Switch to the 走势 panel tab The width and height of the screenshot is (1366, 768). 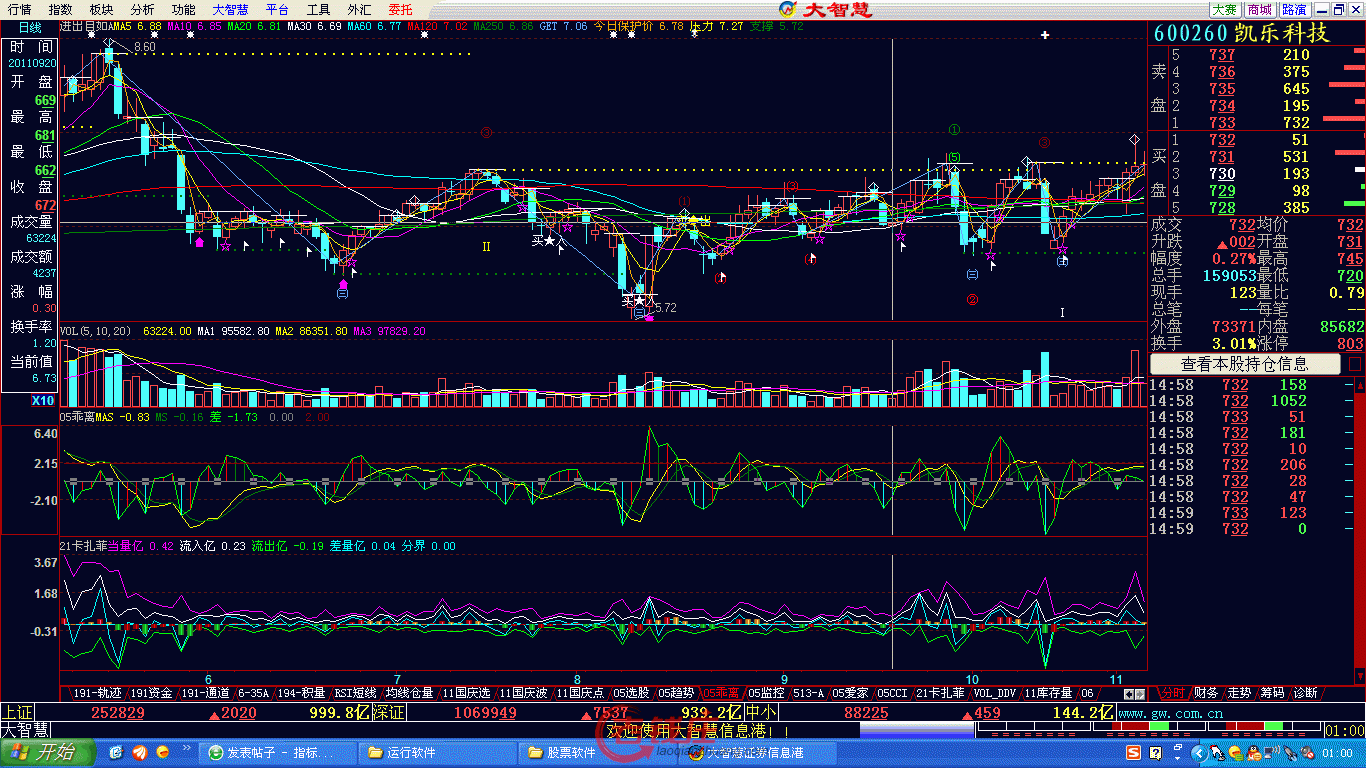[x=1239, y=692]
